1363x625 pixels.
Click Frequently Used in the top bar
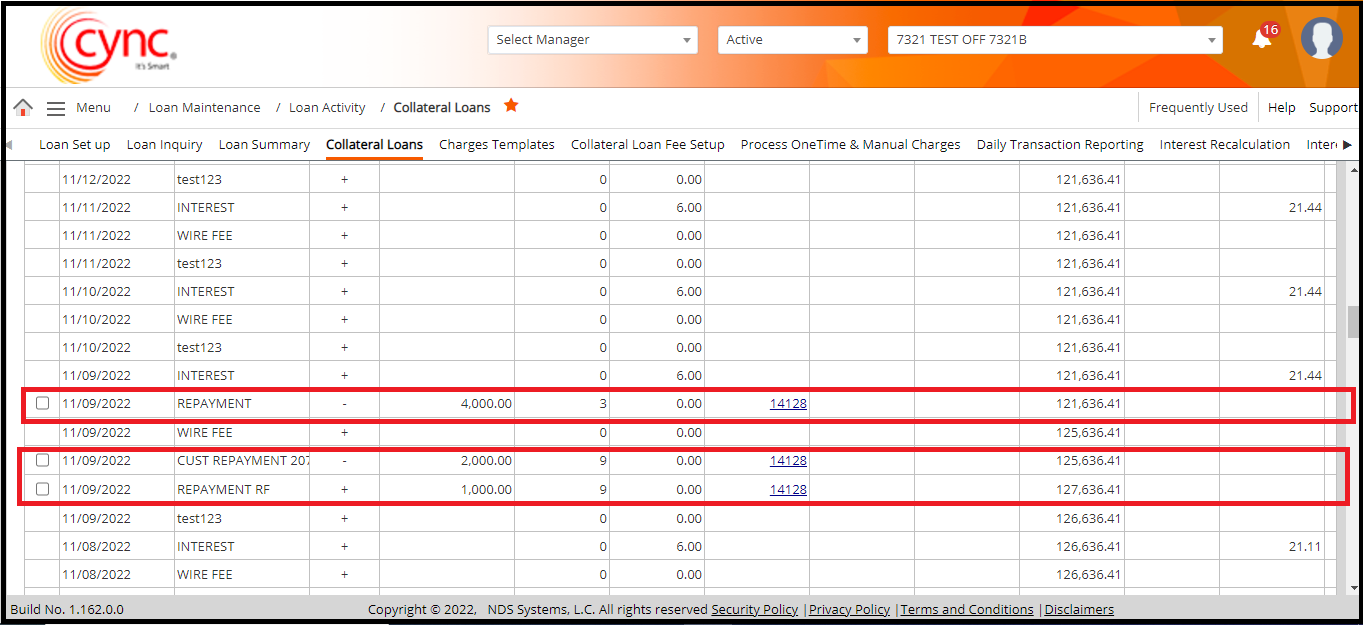1198,108
